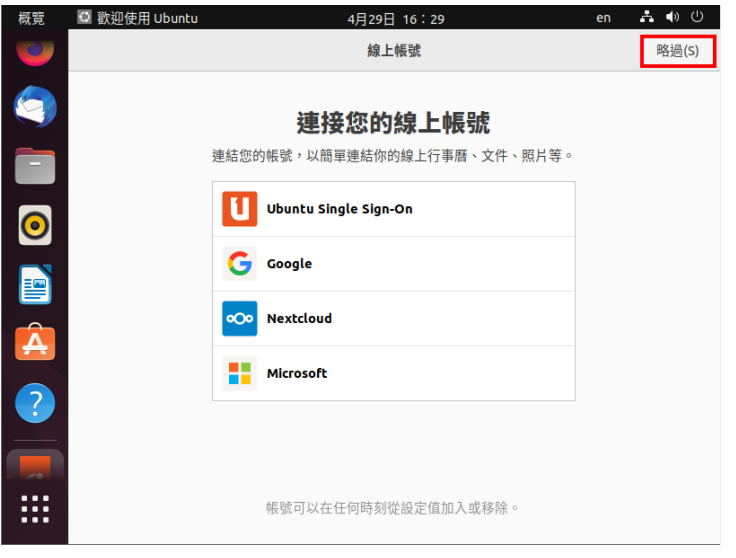Click the footer note 帳號可以在任何時刻從設定值加入或移除
736x558 pixels.
(393, 508)
